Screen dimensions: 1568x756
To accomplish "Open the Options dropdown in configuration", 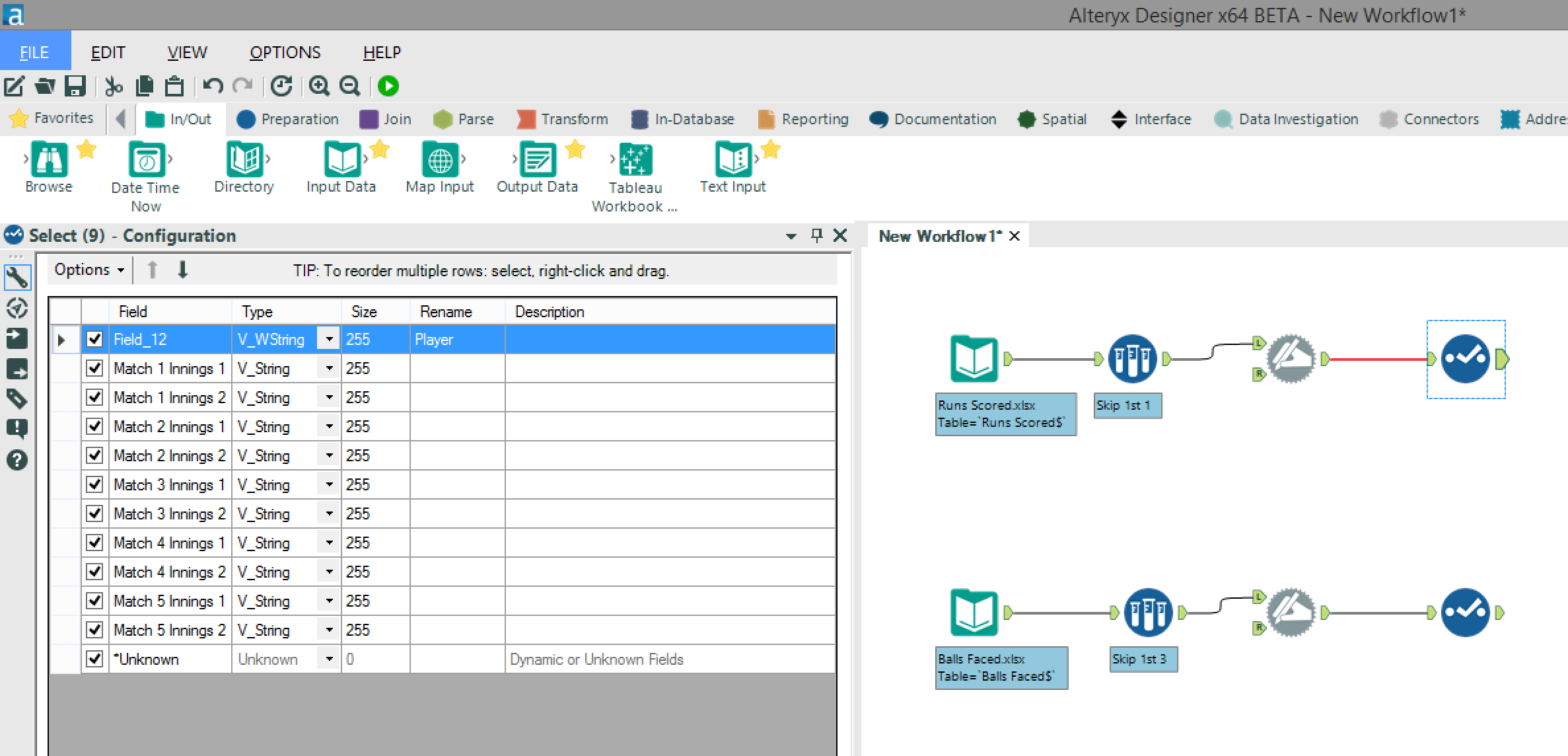I will [89, 270].
